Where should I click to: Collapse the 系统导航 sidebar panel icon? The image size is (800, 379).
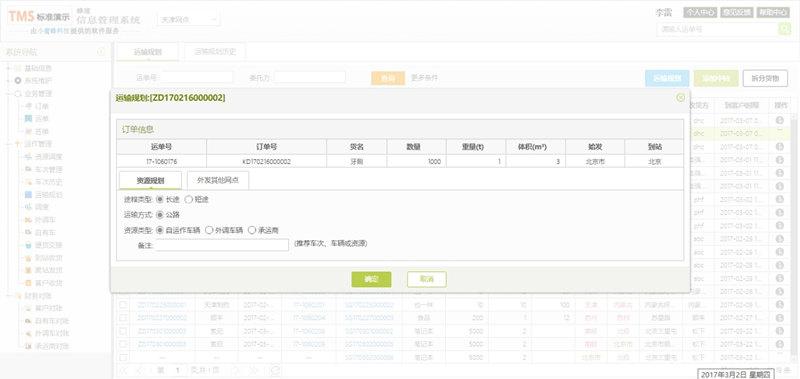[101, 52]
